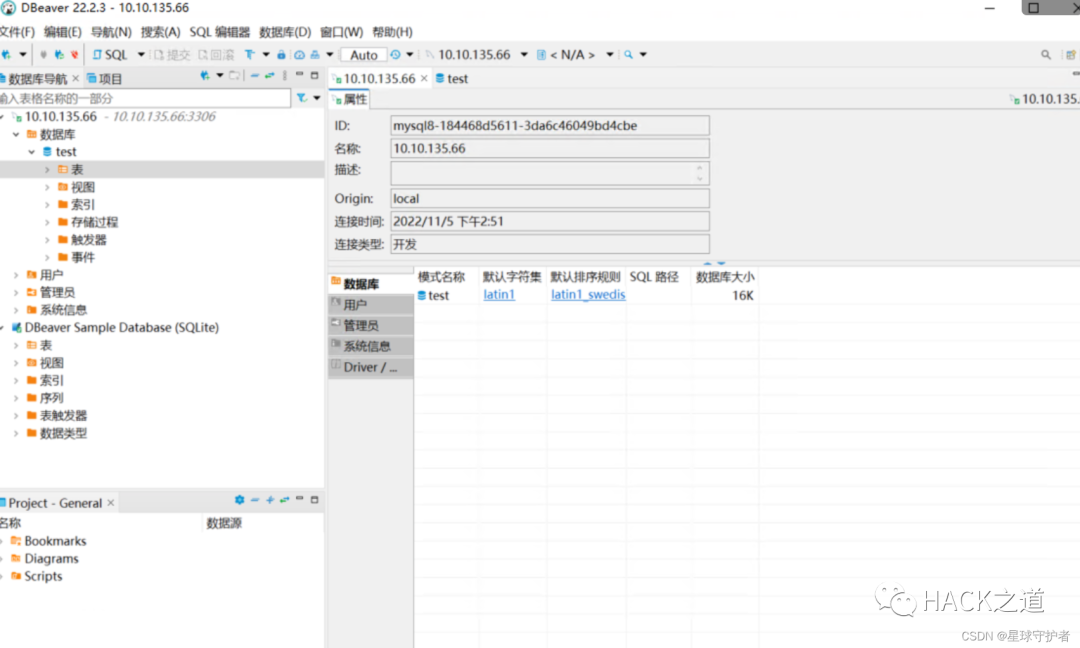Select the 触发器 folder in the tree

(x=89, y=240)
